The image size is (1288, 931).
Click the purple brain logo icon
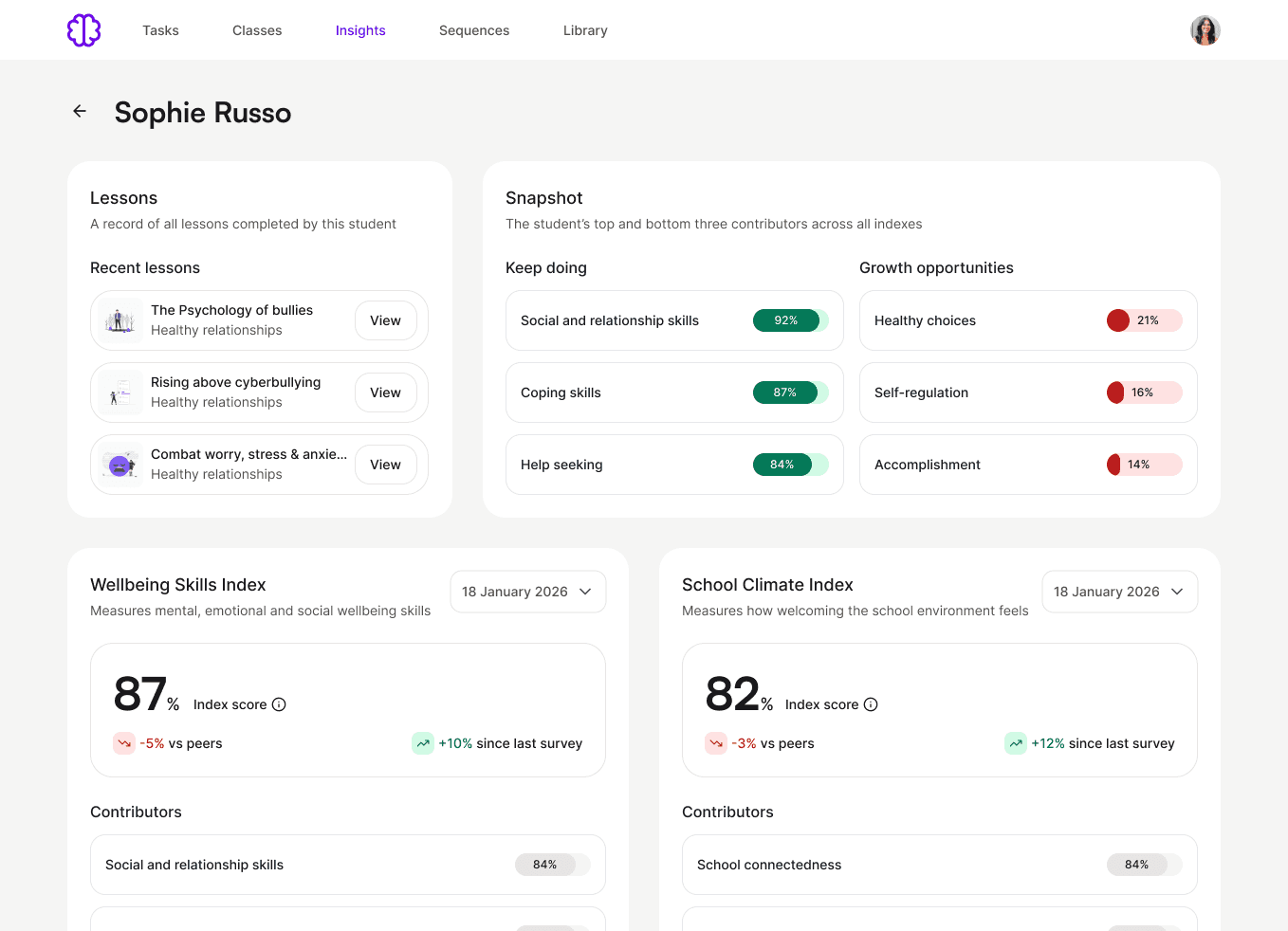click(x=83, y=30)
